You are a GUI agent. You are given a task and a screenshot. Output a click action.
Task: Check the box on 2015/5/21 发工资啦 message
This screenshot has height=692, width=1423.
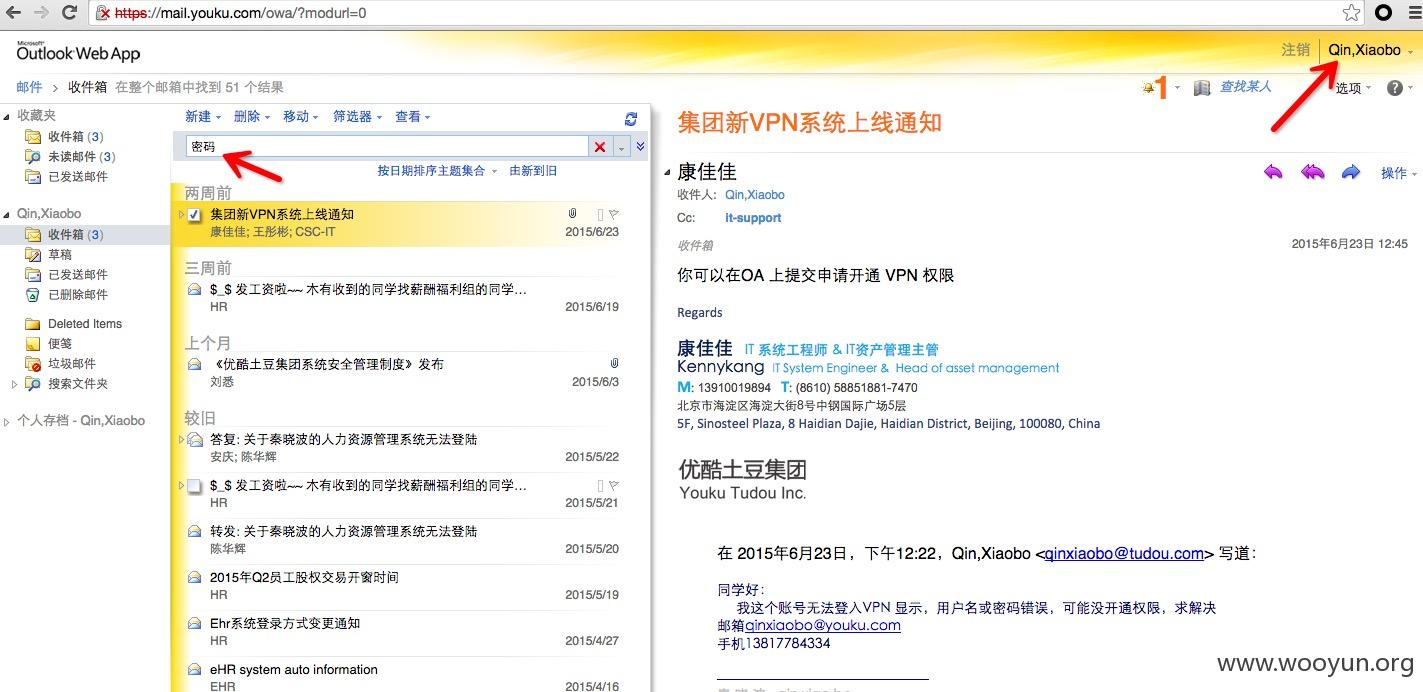(x=194, y=486)
